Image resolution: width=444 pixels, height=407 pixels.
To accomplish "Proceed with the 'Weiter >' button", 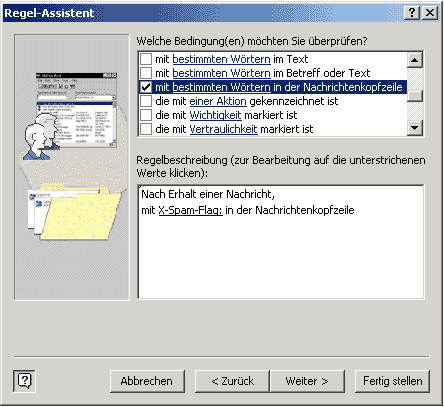I will 307,381.
